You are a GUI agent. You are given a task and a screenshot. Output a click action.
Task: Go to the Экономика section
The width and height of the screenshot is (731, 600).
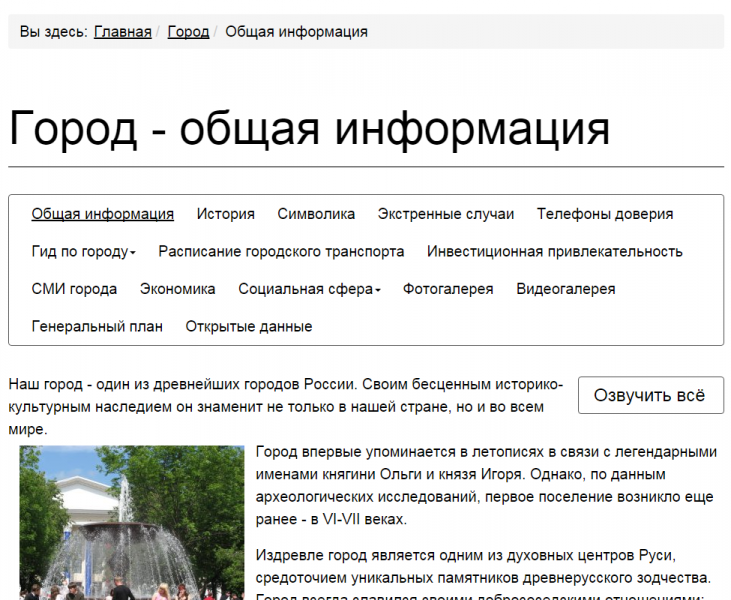(177, 289)
